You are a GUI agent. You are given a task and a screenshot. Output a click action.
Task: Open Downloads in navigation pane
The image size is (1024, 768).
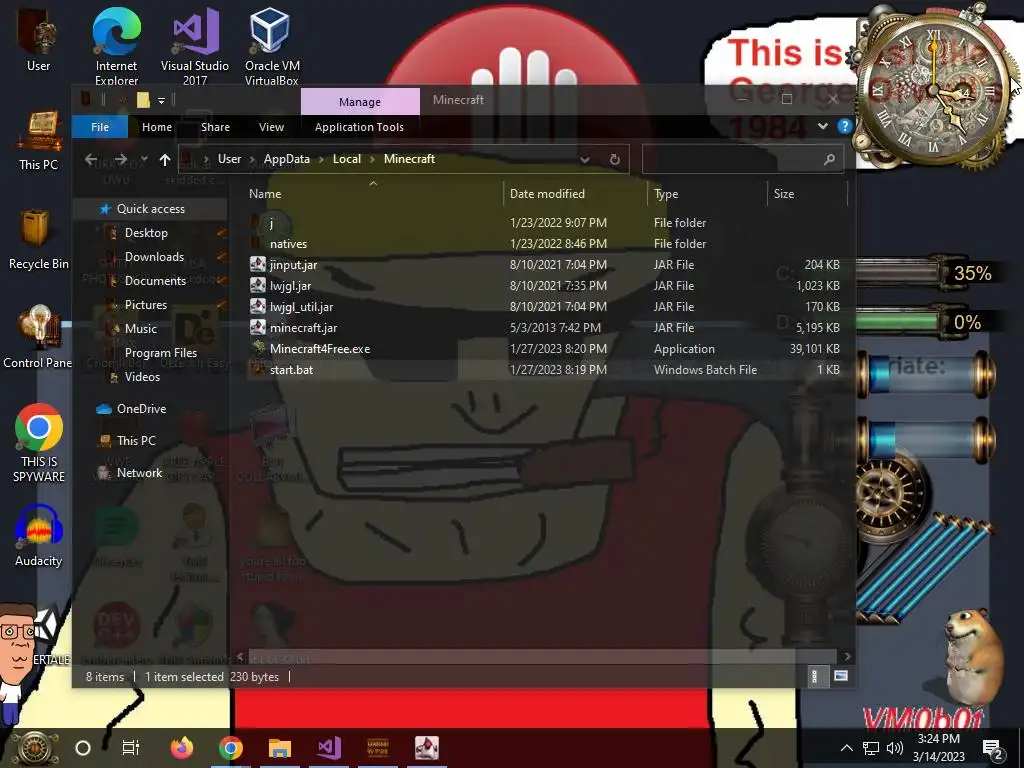point(154,257)
